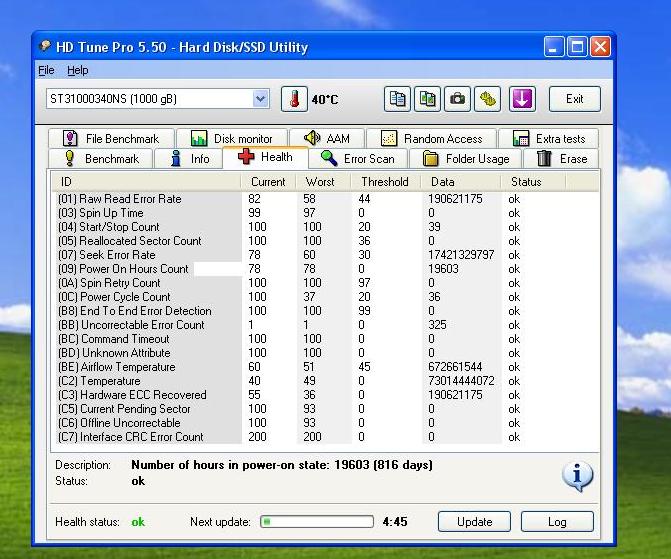This screenshot has width=671, height=559.
Task: Select the (BD) Unknown Attribute row
Action: [x=325, y=353]
